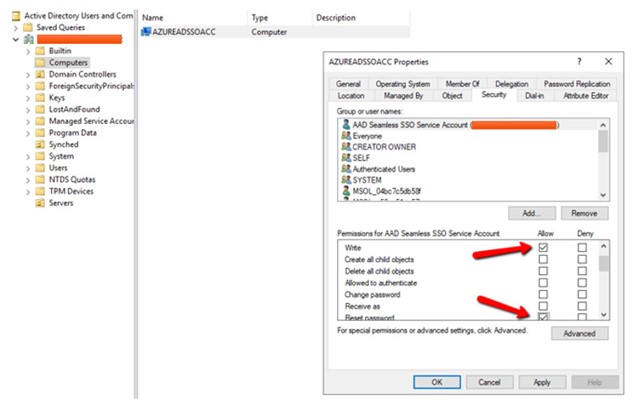
Task: Click the Users folder icon
Action: (40, 168)
